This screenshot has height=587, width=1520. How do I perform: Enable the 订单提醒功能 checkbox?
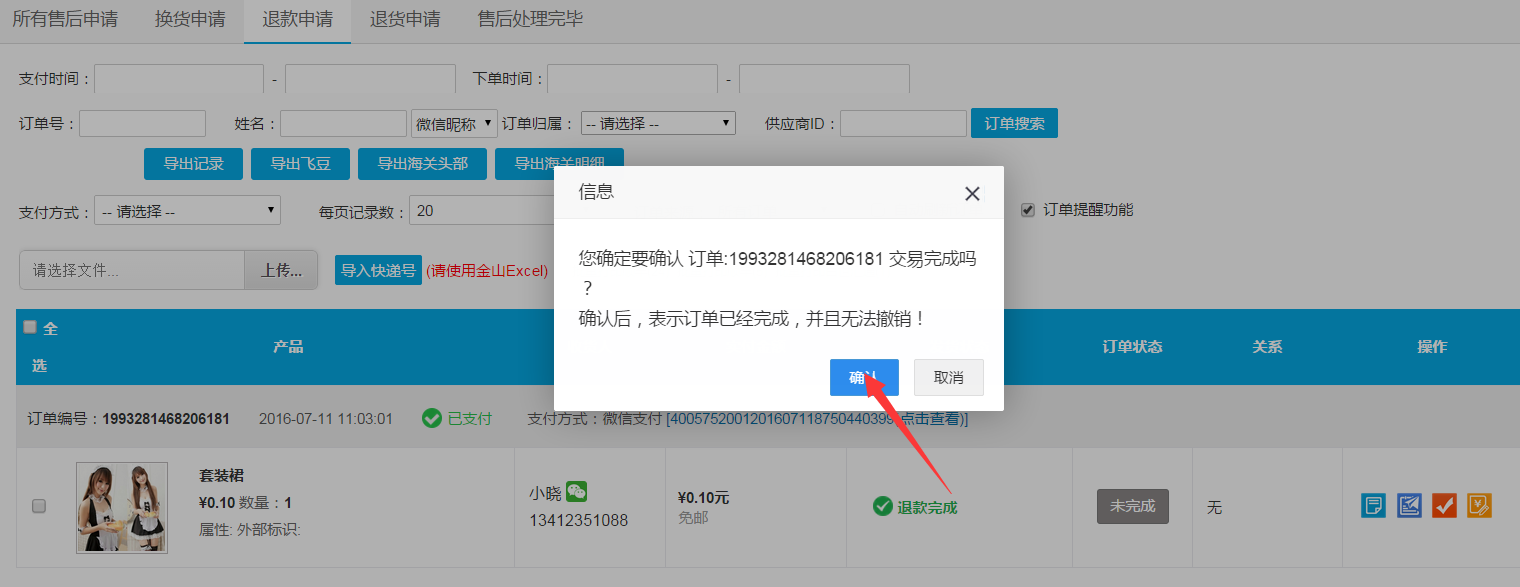point(1027,209)
